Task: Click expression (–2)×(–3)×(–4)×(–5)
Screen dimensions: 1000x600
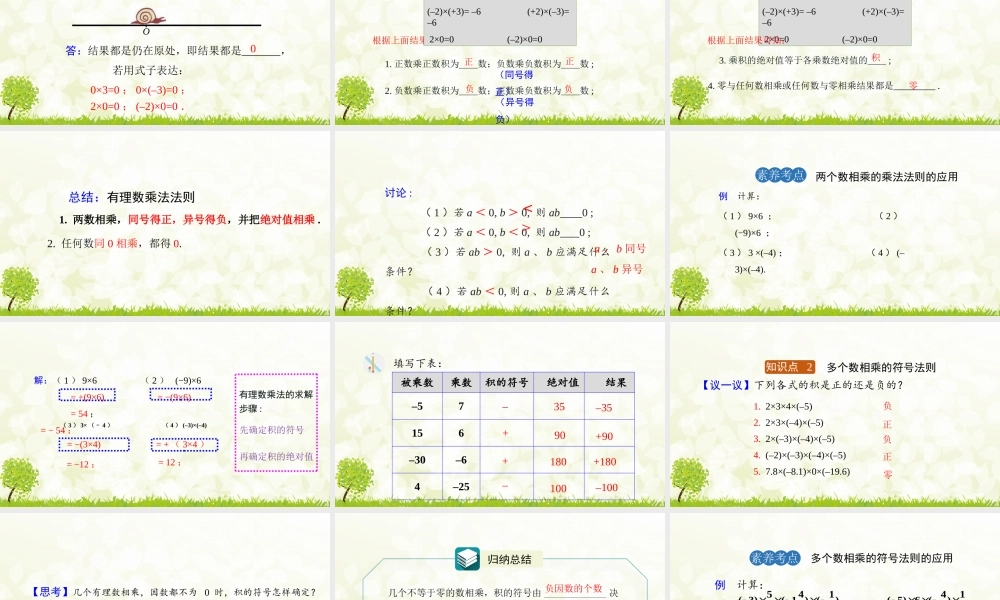Action: point(805,455)
